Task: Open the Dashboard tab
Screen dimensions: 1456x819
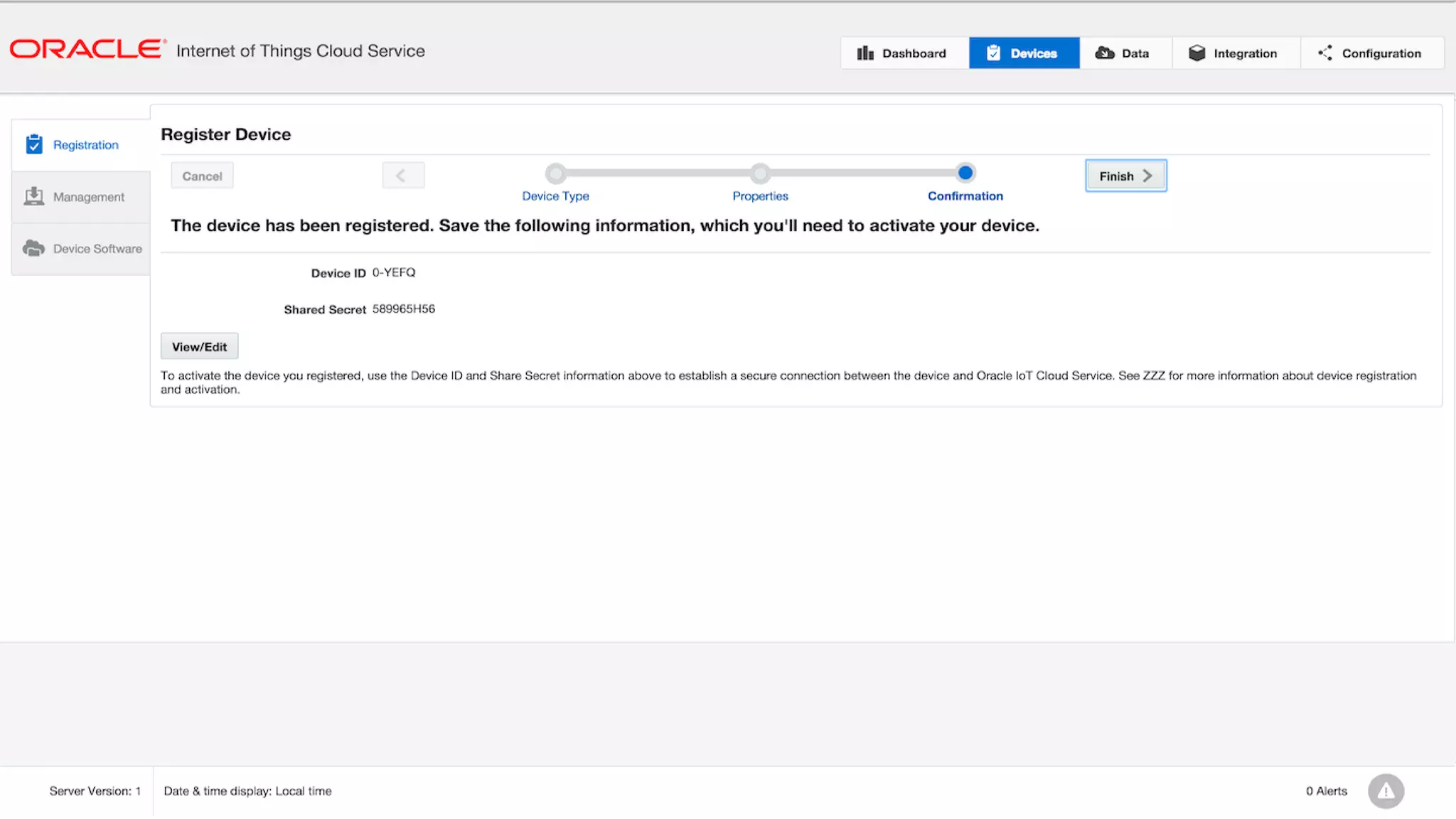Action: [904, 53]
